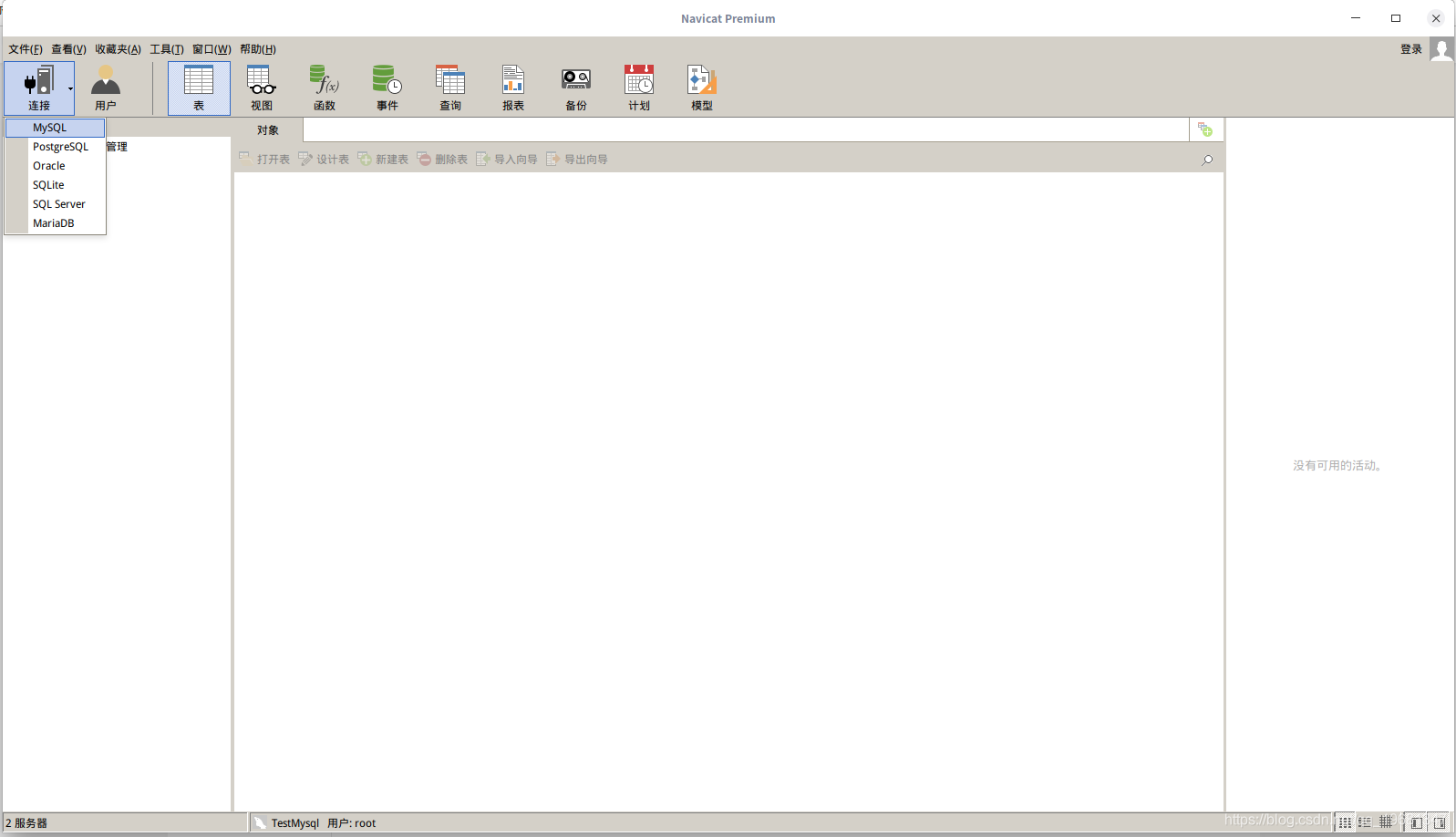Click the 连接 connection plug icon

pos(38,81)
